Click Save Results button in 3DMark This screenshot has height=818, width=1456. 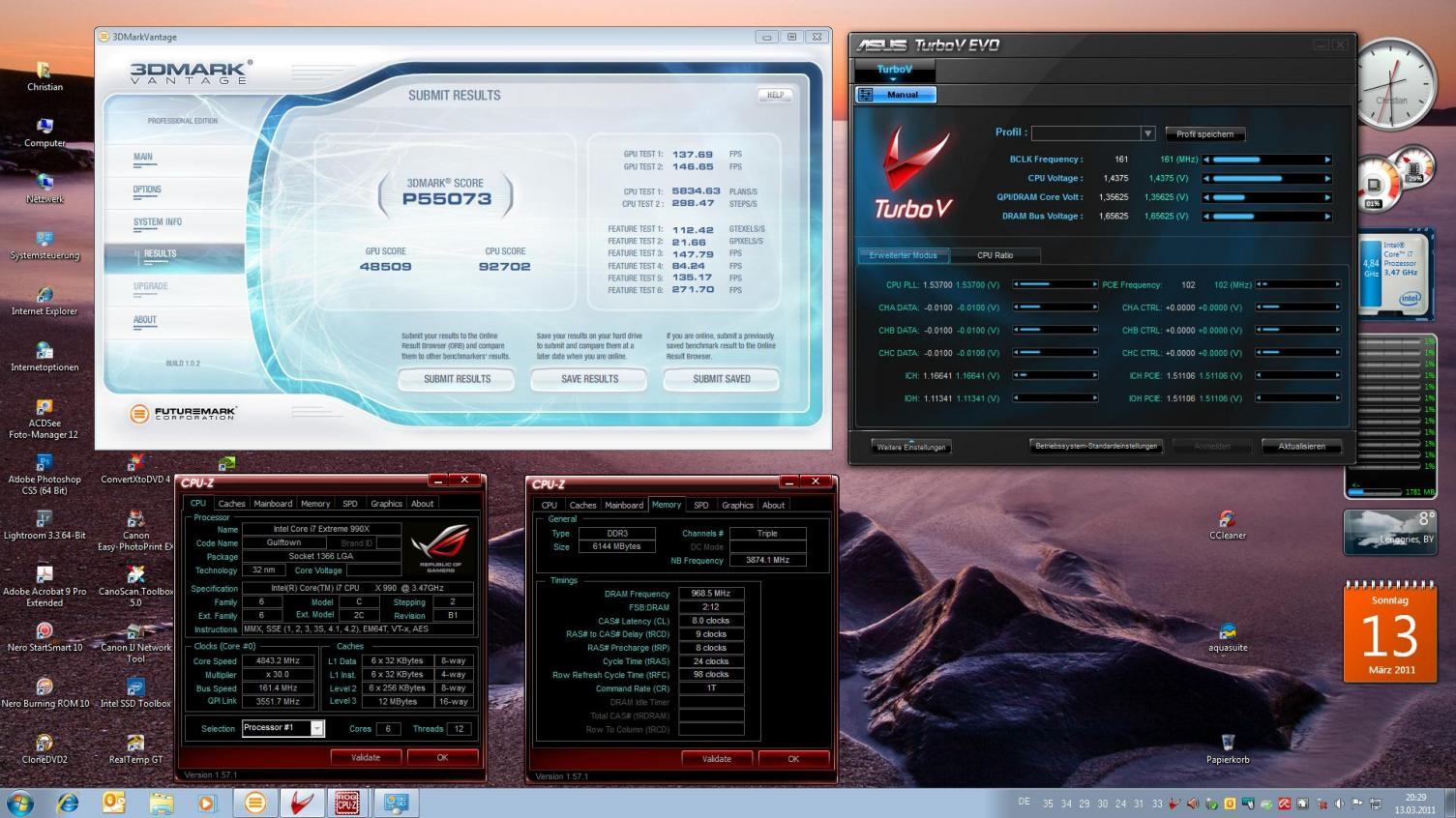(x=589, y=379)
